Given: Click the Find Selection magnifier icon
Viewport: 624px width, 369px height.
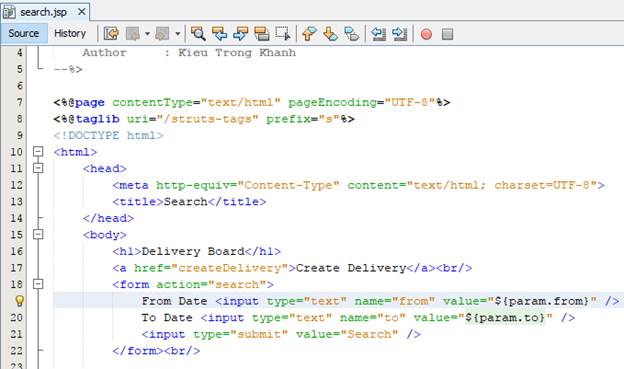Looking at the screenshot, I should [198, 33].
